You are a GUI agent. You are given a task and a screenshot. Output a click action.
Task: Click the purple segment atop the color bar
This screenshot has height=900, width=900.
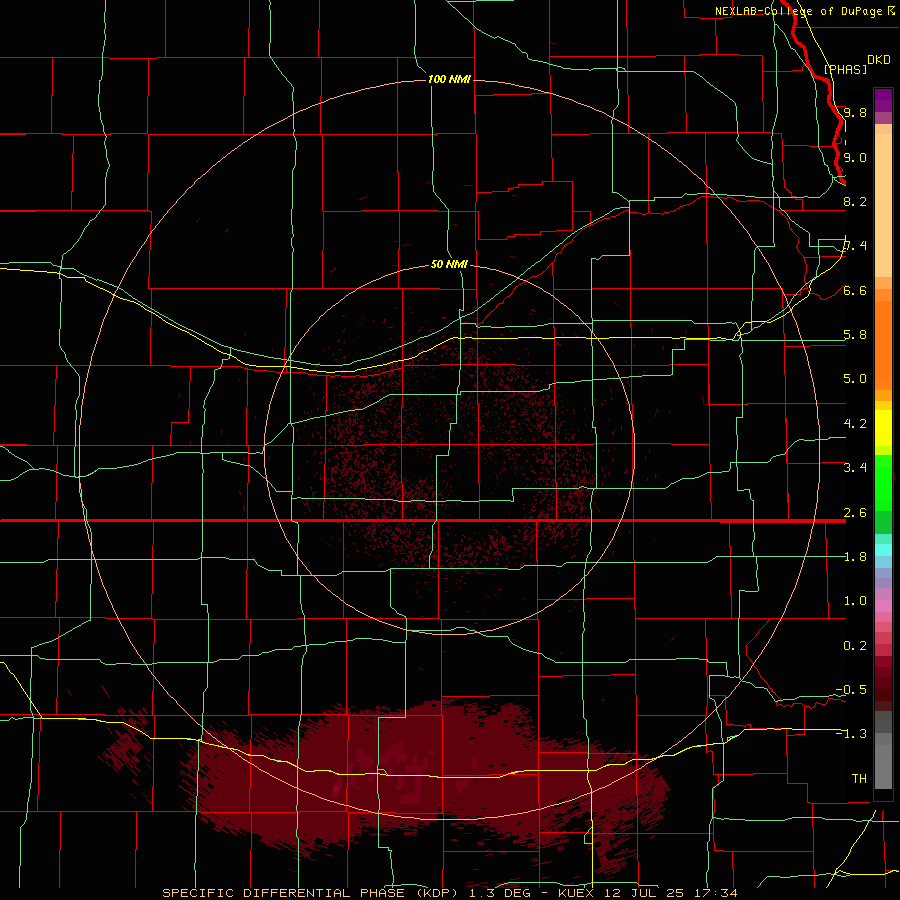883,100
